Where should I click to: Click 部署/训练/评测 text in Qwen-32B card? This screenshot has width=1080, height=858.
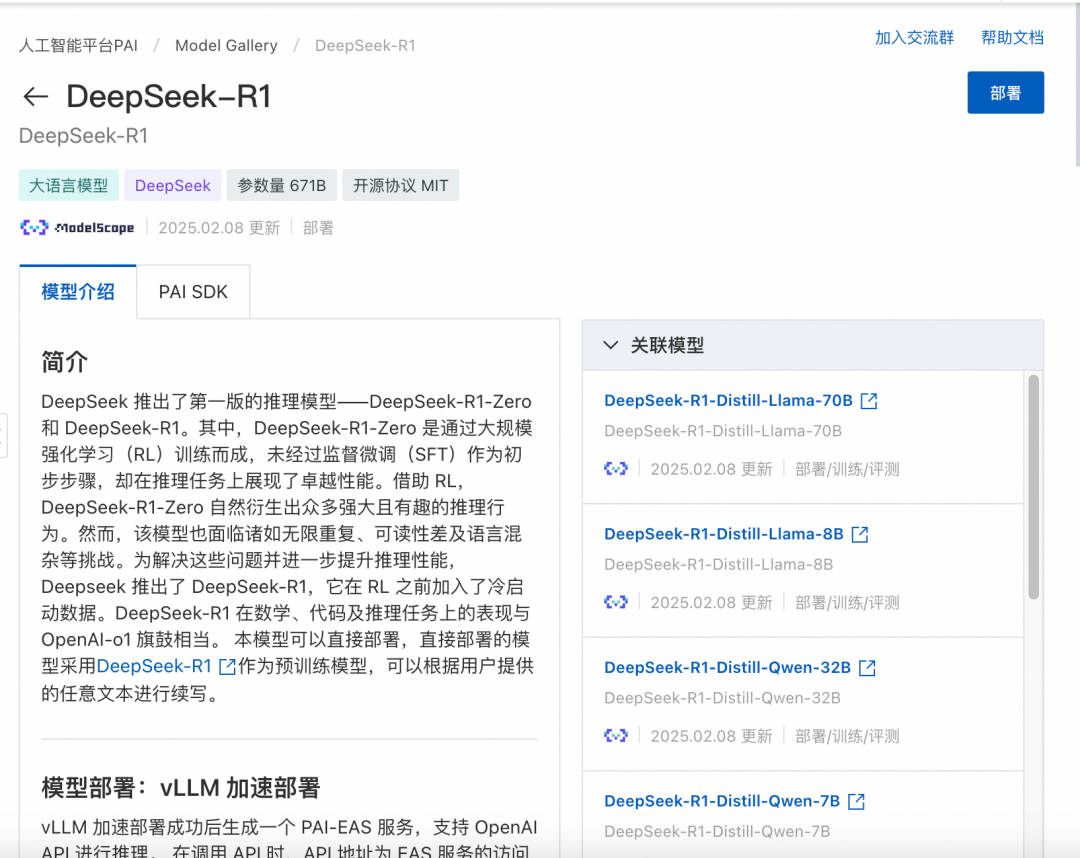tap(847, 736)
